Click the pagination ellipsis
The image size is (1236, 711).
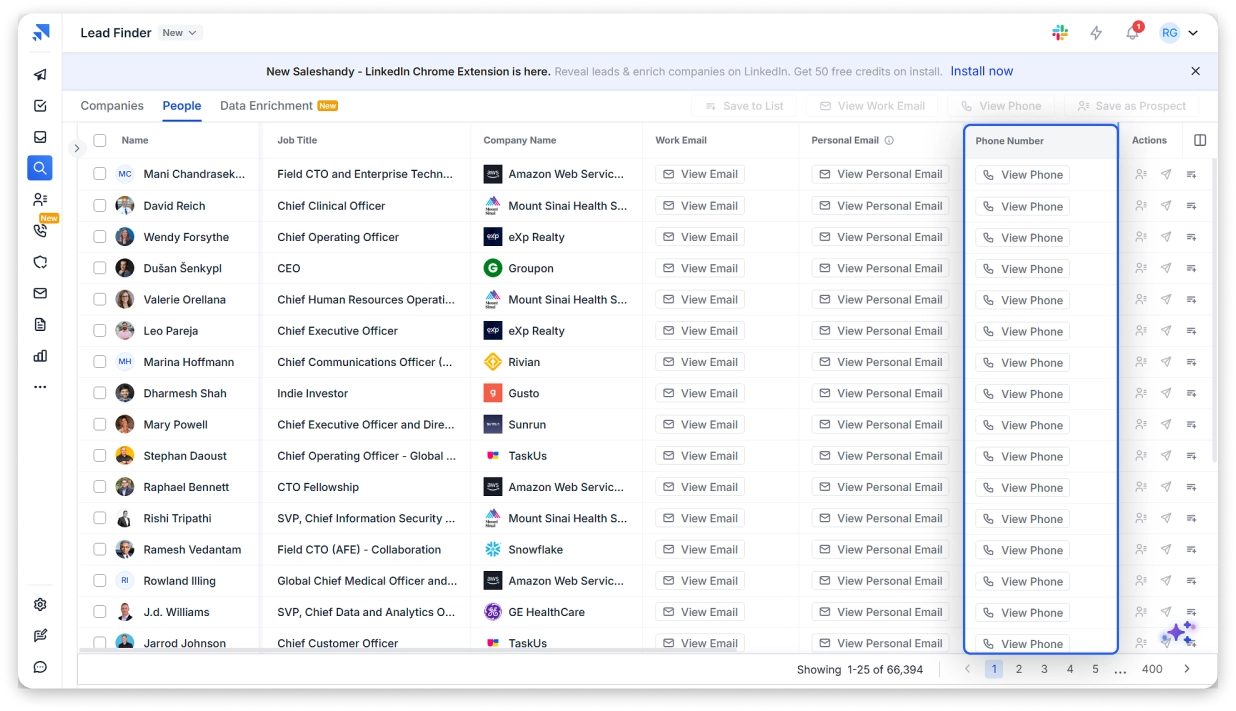click(1120, 670)
